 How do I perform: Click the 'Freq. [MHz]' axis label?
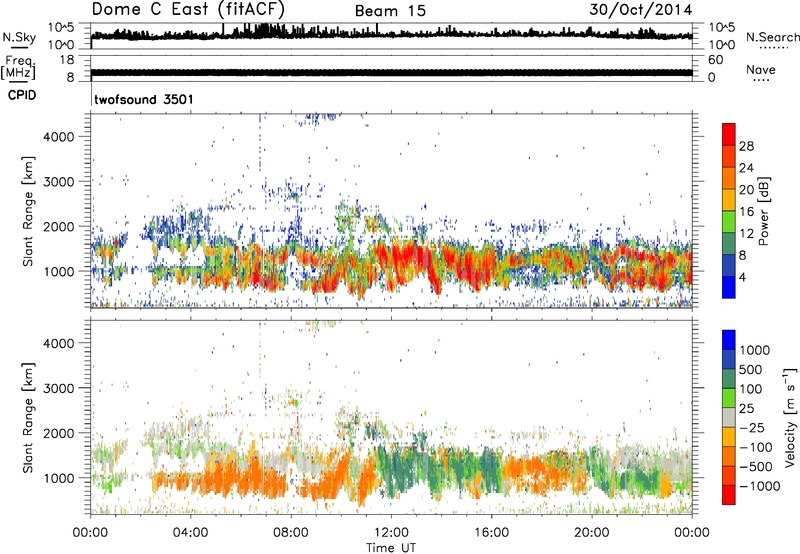click(x=19, y=68)
